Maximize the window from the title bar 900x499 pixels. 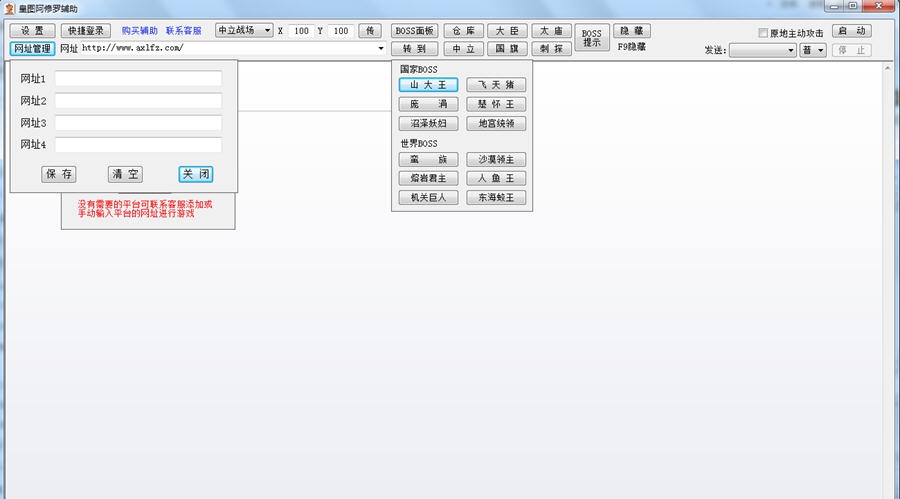coord(852,6)
